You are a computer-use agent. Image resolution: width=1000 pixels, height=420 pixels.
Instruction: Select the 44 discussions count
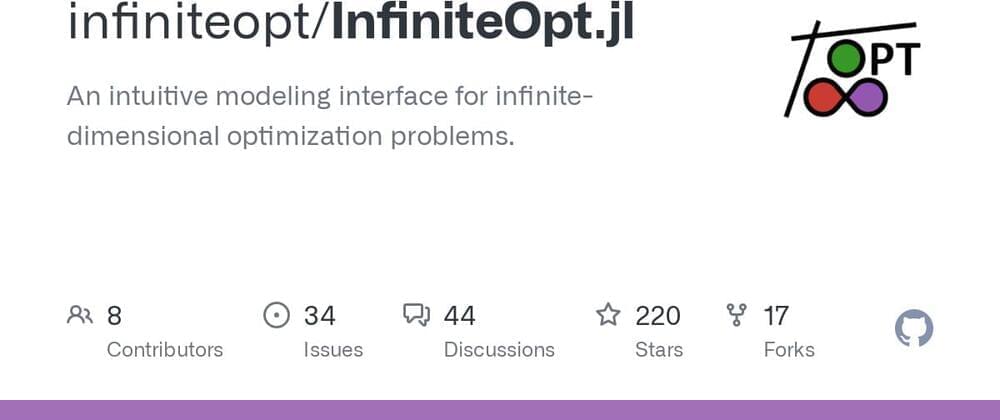[460, 316]
